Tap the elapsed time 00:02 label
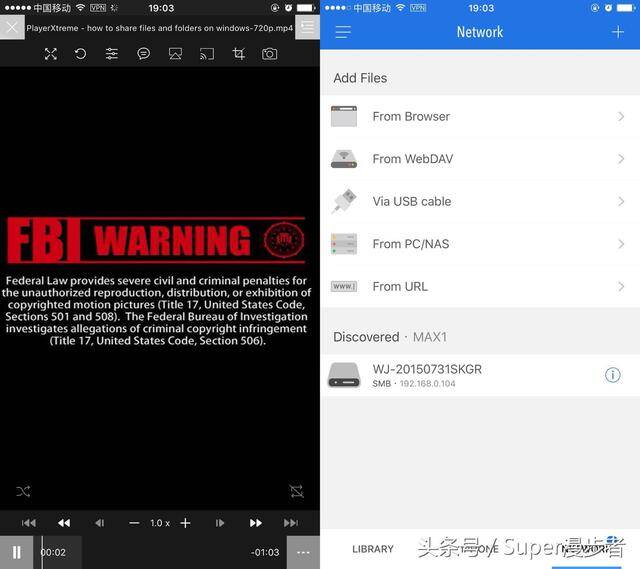The image size is (640, 569). coord(54,552)
